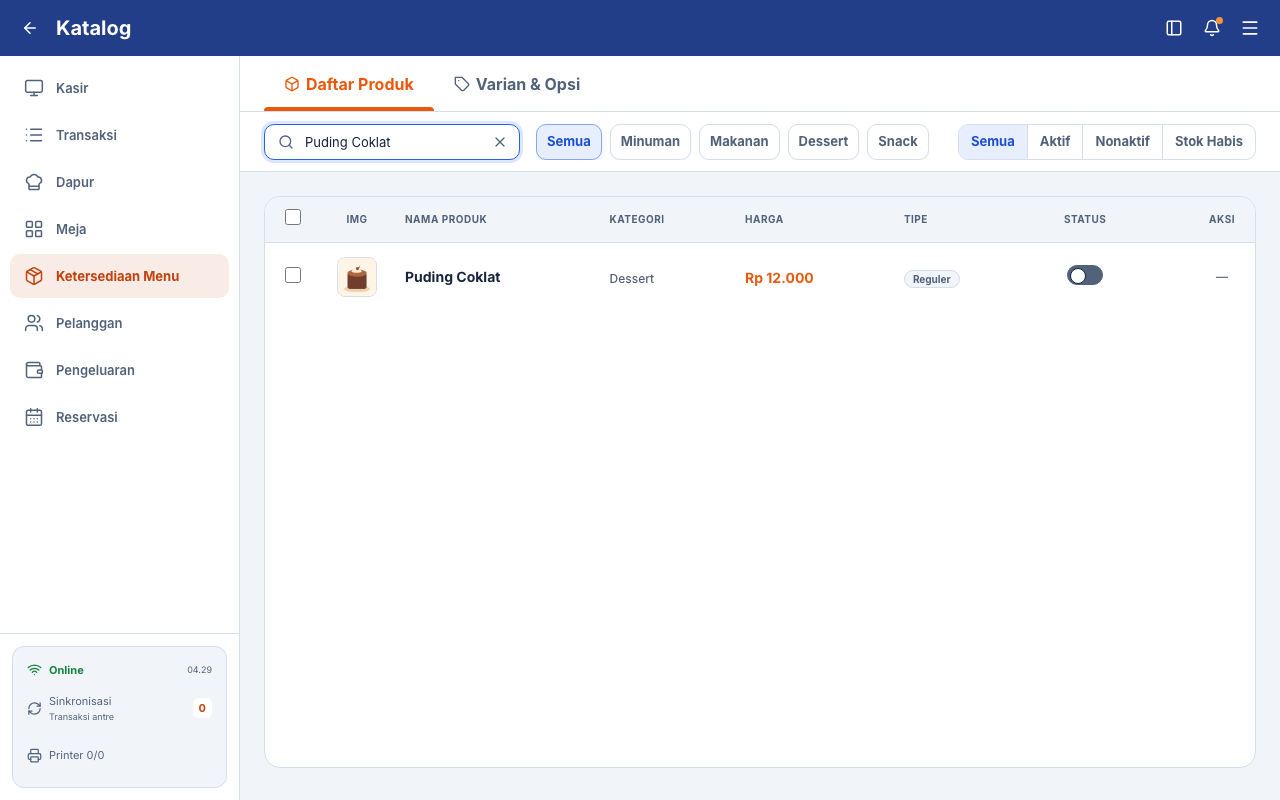Image resolution: width=1280 pixels, height=800 pixels.
Task: Select the Semua category chip
Action: 569,142
